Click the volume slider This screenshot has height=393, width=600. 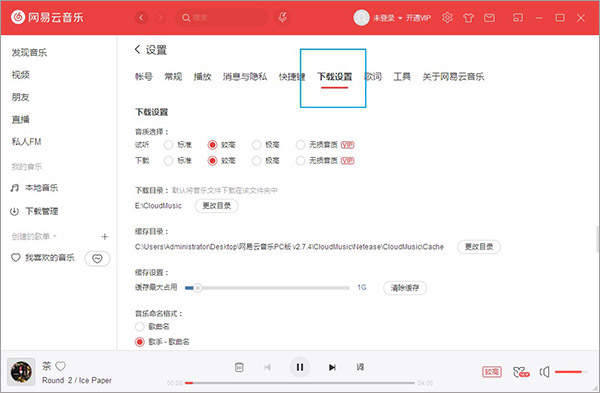pyautogui.click(x=571, y=372)
